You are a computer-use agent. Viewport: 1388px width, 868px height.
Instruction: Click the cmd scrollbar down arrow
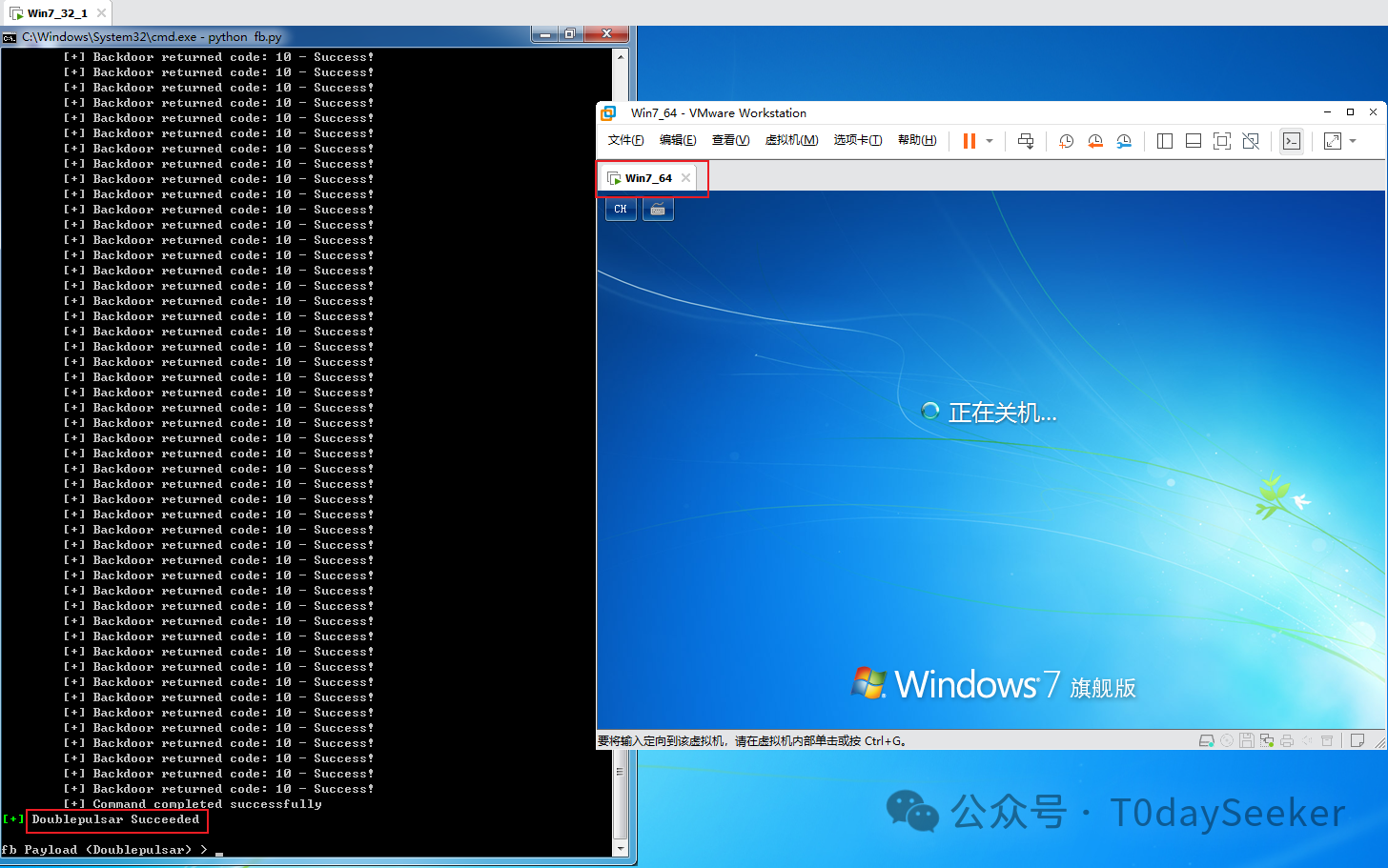point(621,848)
